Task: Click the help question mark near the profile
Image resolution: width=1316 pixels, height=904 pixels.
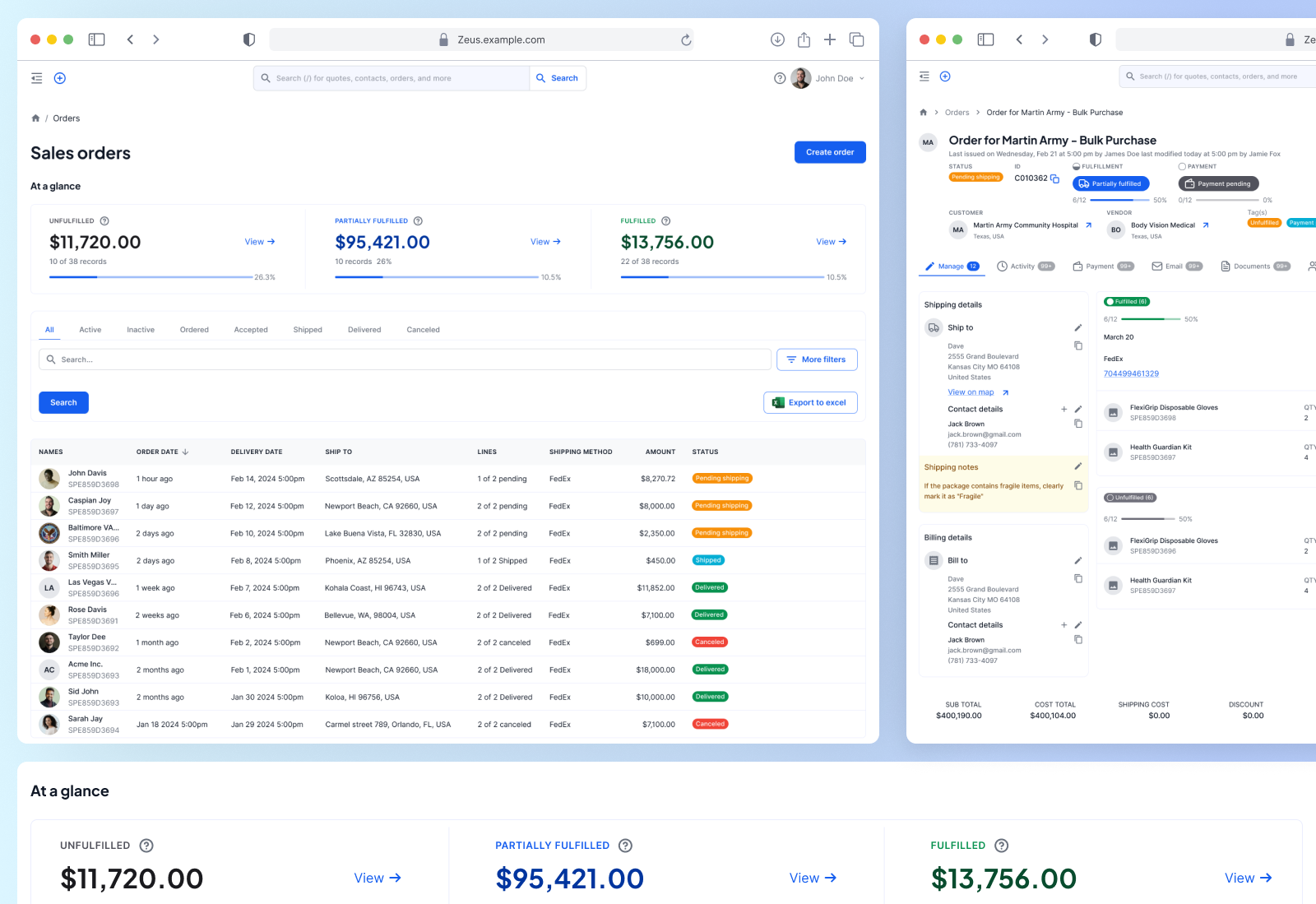Action: pos(780,78)
